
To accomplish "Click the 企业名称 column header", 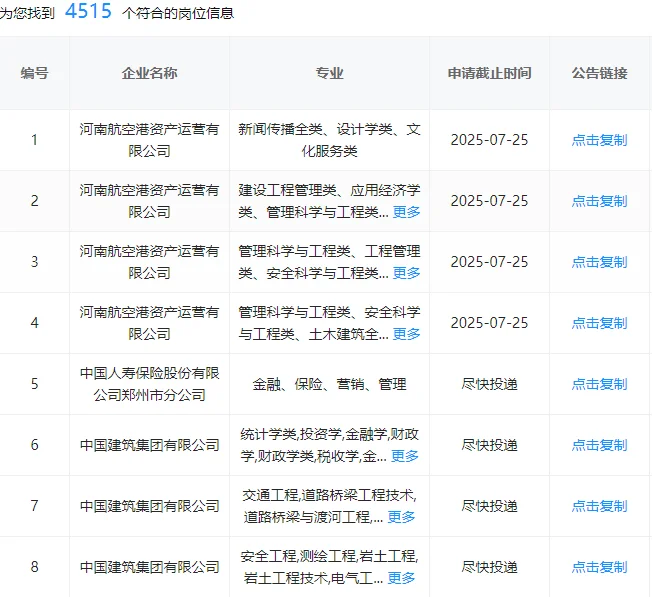I will pyautogui.click(x=149, y=73).
